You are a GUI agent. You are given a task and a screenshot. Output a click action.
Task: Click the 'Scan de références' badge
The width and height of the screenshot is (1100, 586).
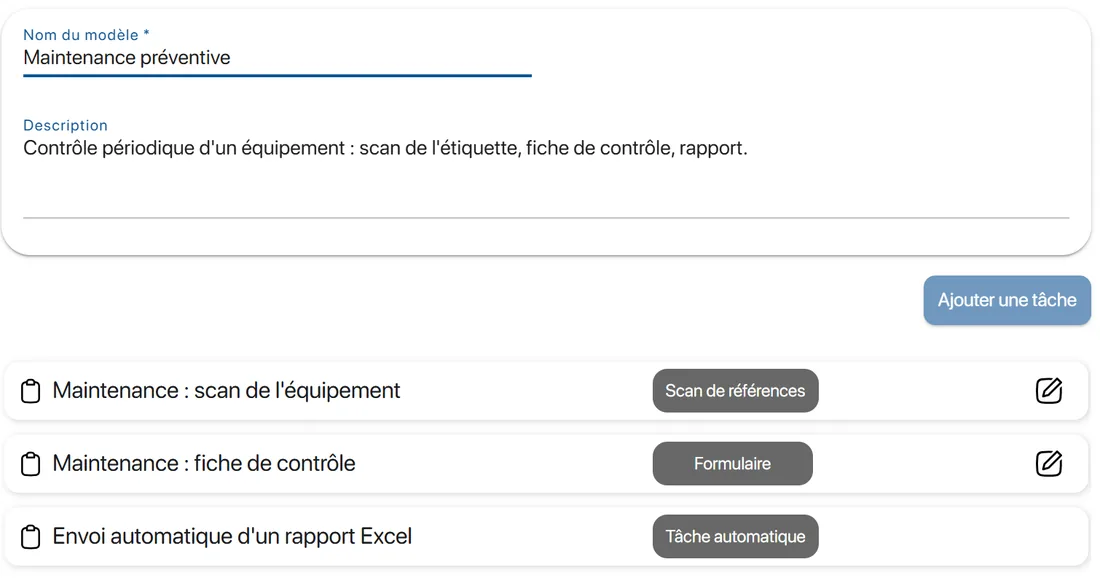735,391
